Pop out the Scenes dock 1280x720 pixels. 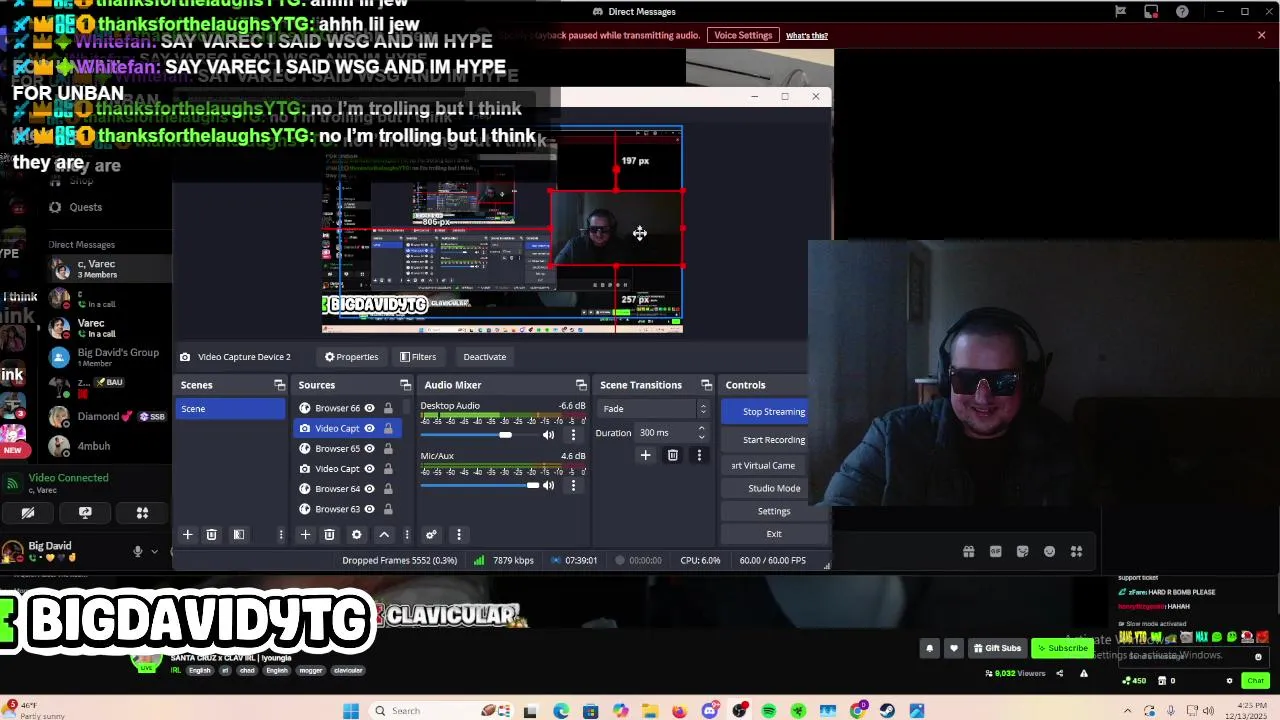279,385
